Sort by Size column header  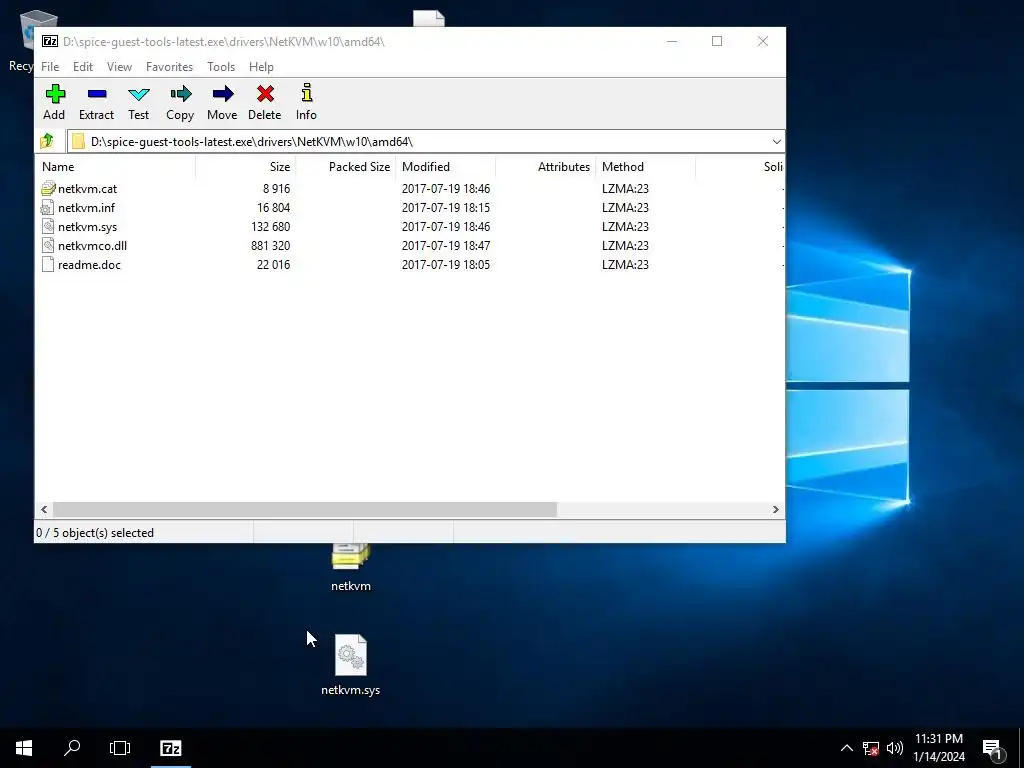coord(246,167)
